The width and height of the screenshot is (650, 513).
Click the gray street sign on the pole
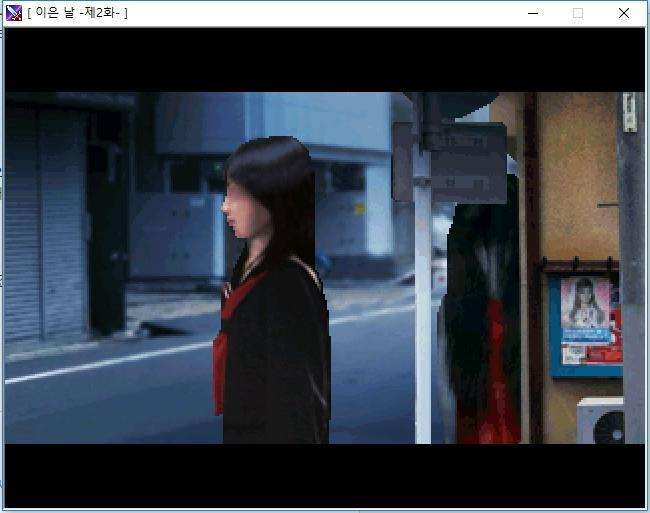(x=450, y=162)
